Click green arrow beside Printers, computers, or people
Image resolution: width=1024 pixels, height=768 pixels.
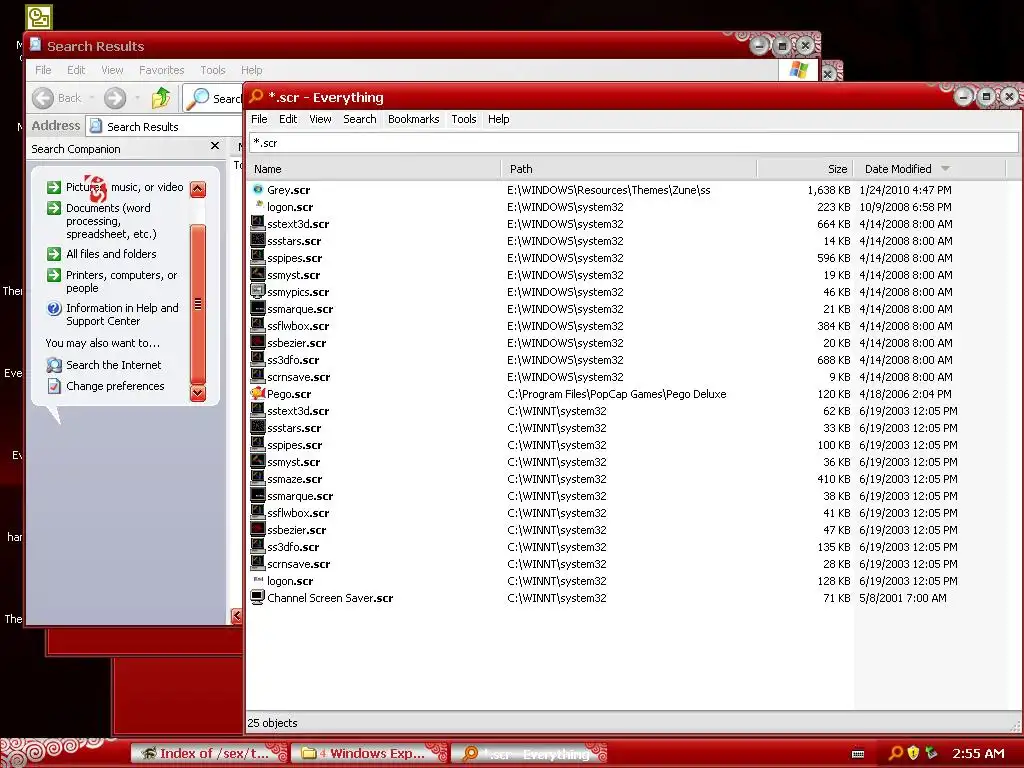[54, 275]
